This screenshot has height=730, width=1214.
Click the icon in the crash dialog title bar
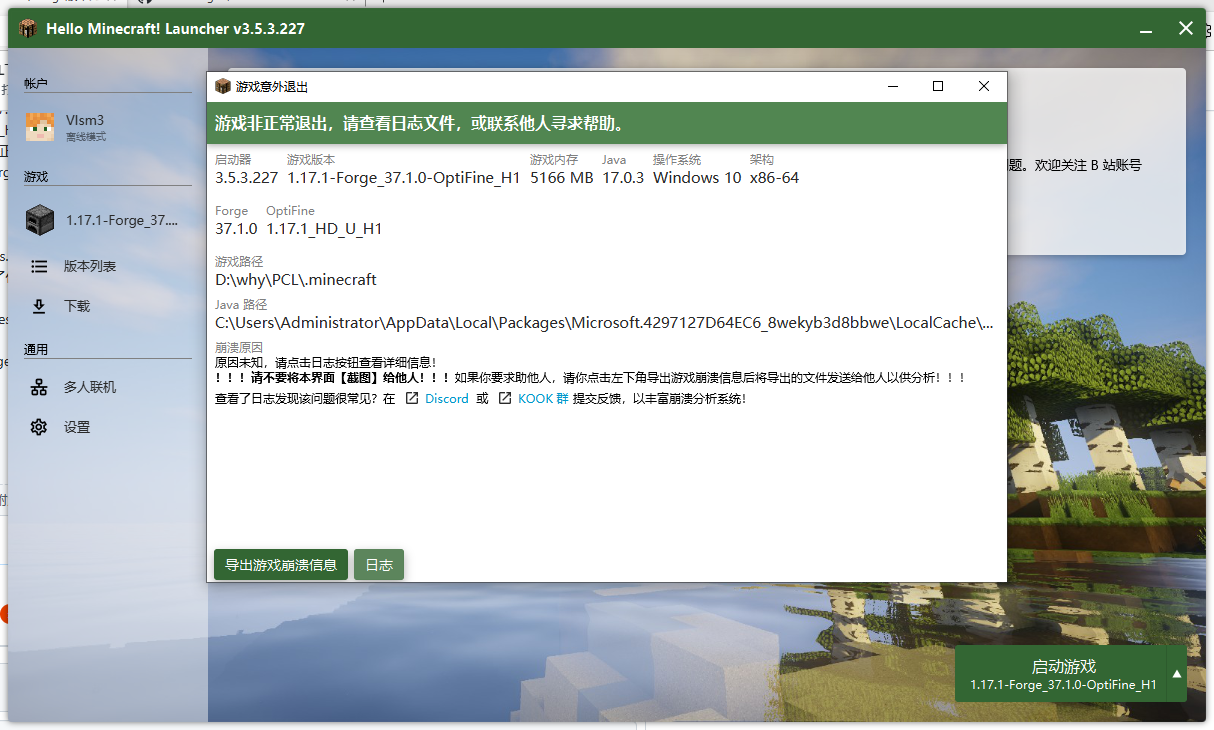[x=223, y=86]
